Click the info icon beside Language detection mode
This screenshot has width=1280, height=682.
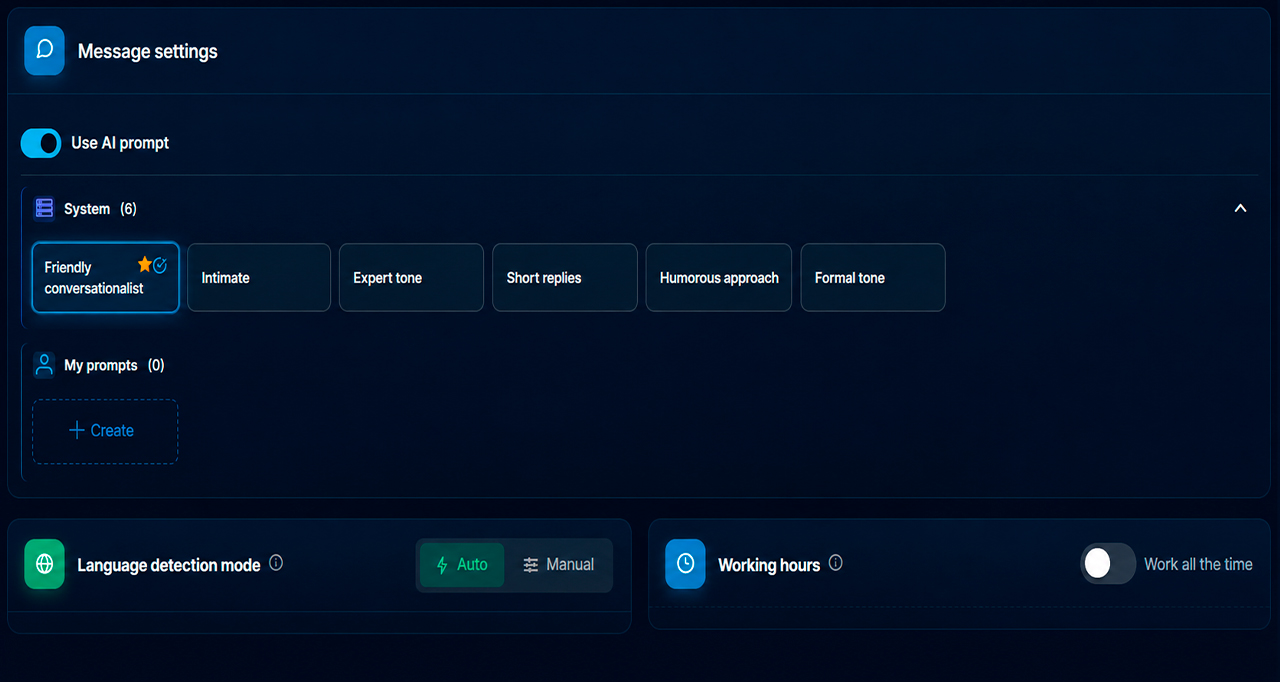point(276,563)
